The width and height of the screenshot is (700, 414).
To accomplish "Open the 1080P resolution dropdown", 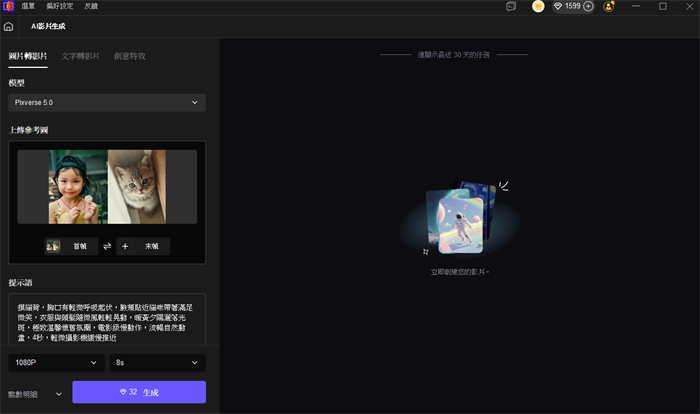I will coord(54,362).
